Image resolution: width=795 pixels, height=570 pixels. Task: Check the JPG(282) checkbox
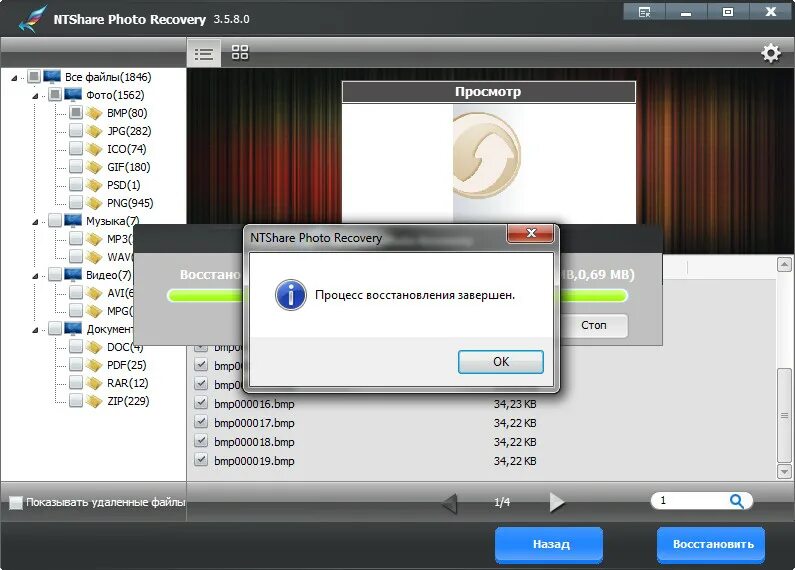click(76, 131)
